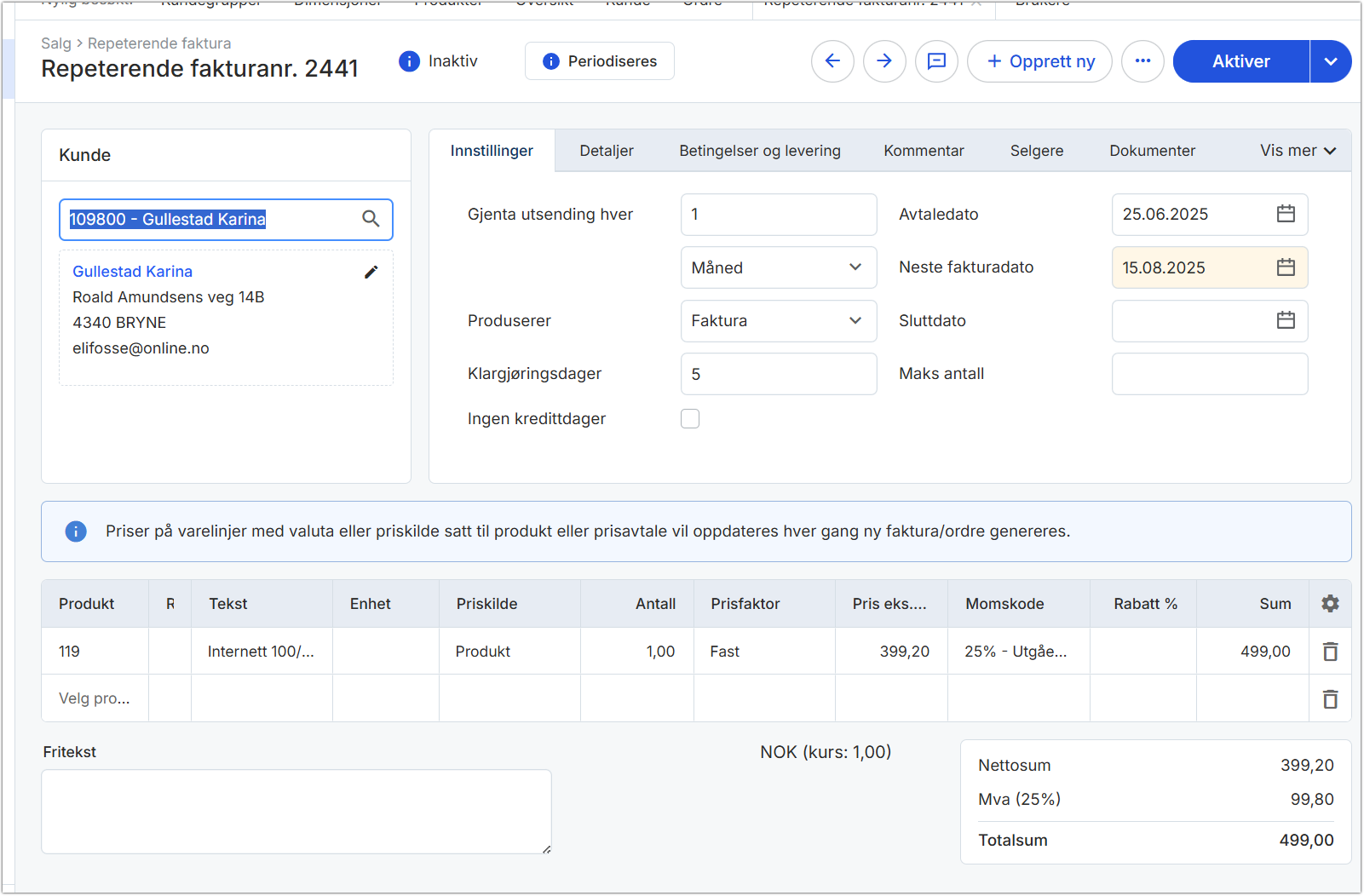This screenshot has width=1364, height=896.
Task: Edit customer details with pencil icon
Action: [371, 272]
